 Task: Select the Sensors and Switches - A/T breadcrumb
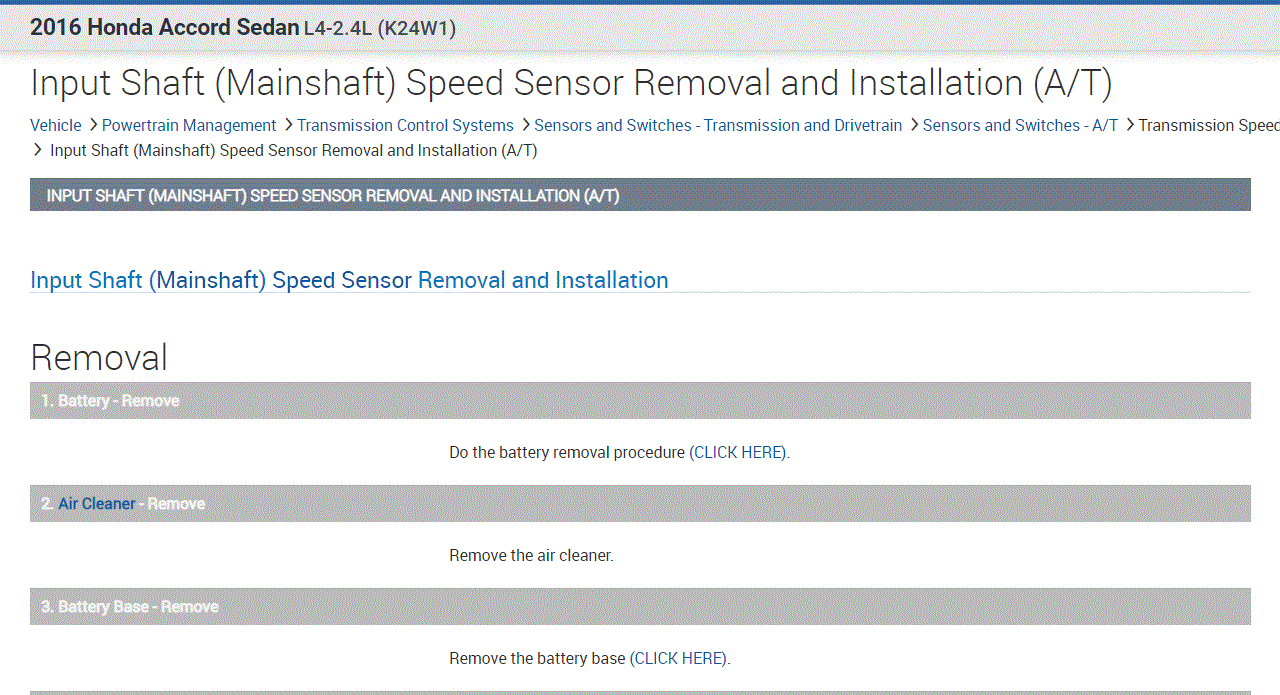(x=1020, y=125)
